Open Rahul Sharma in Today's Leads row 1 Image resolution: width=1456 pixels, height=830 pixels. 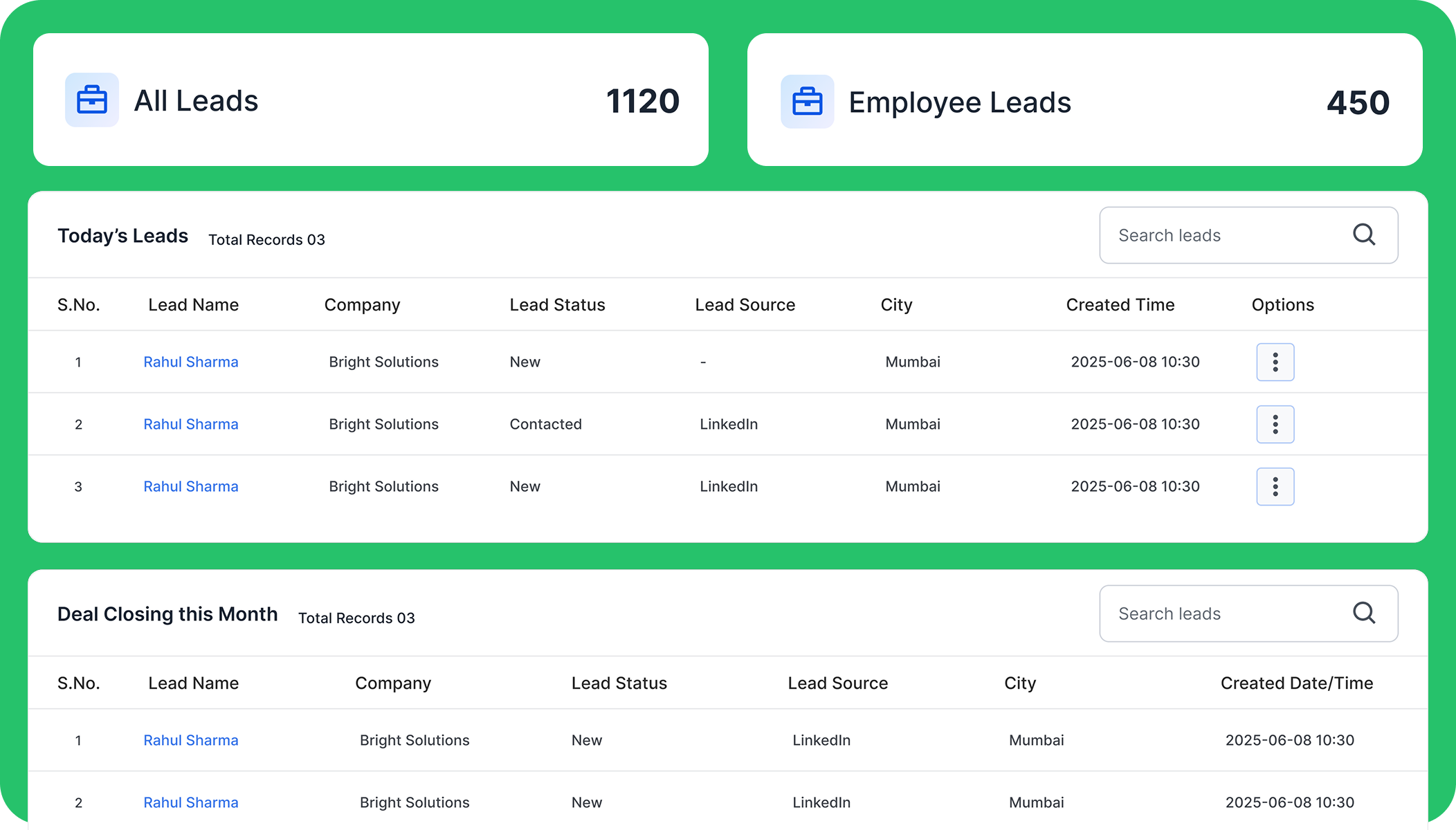pyautogui.click(x=191, y=362)
